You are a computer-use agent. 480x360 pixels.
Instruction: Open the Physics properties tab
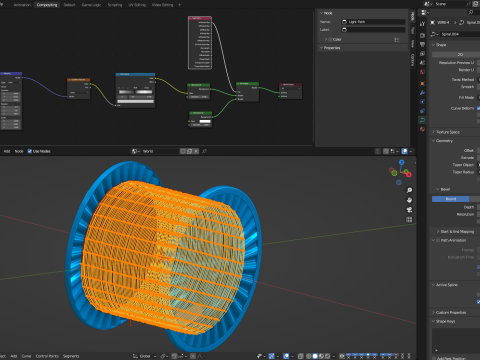(x=422, y=111)
